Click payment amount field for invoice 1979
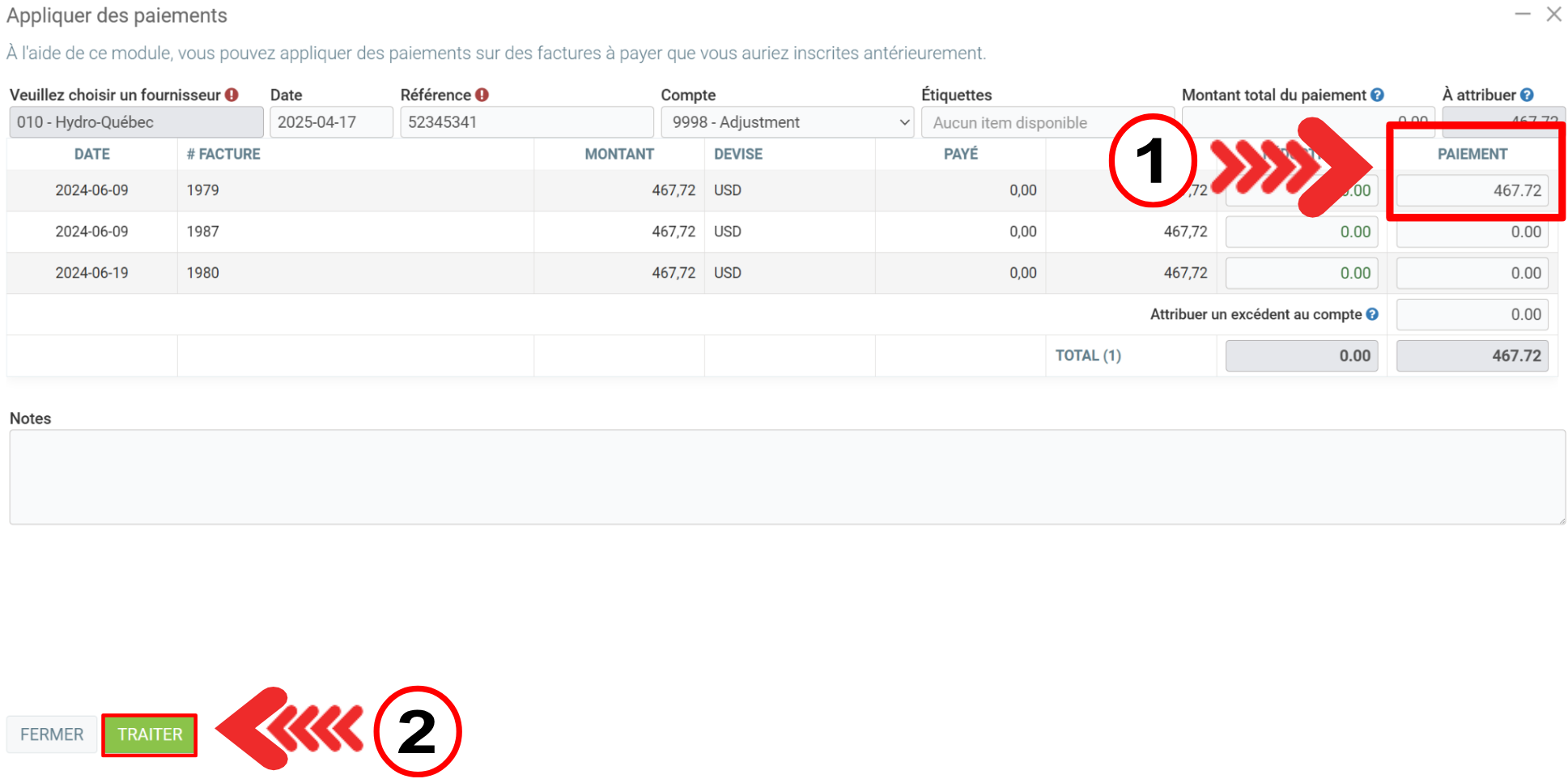1568x779 pixels. click(1472, 190)
